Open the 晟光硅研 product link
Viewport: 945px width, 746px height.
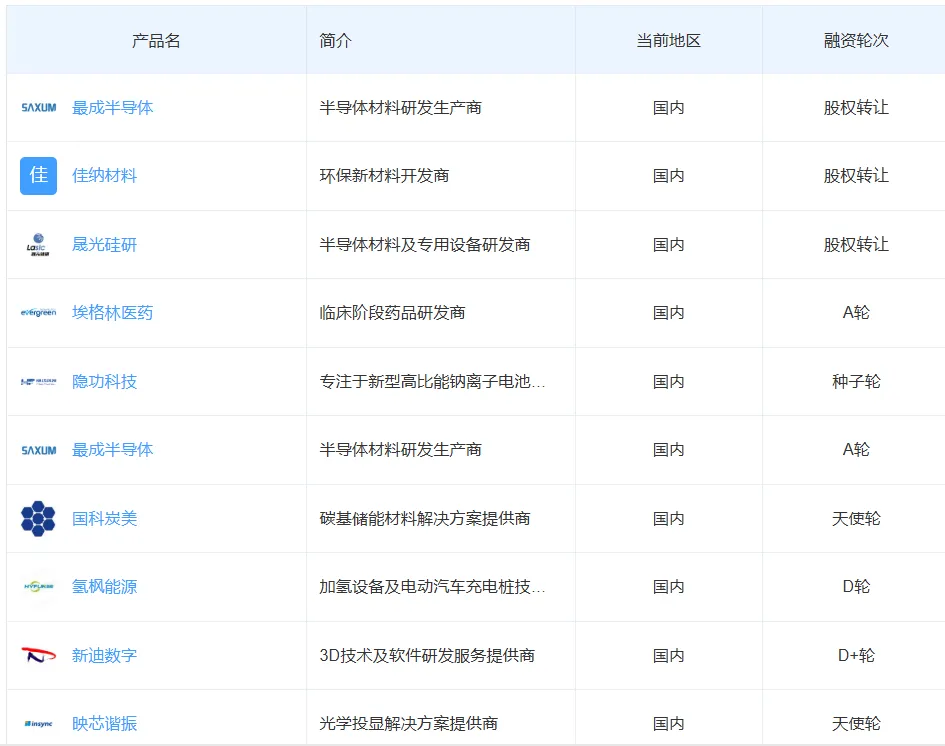coord(104,245)
